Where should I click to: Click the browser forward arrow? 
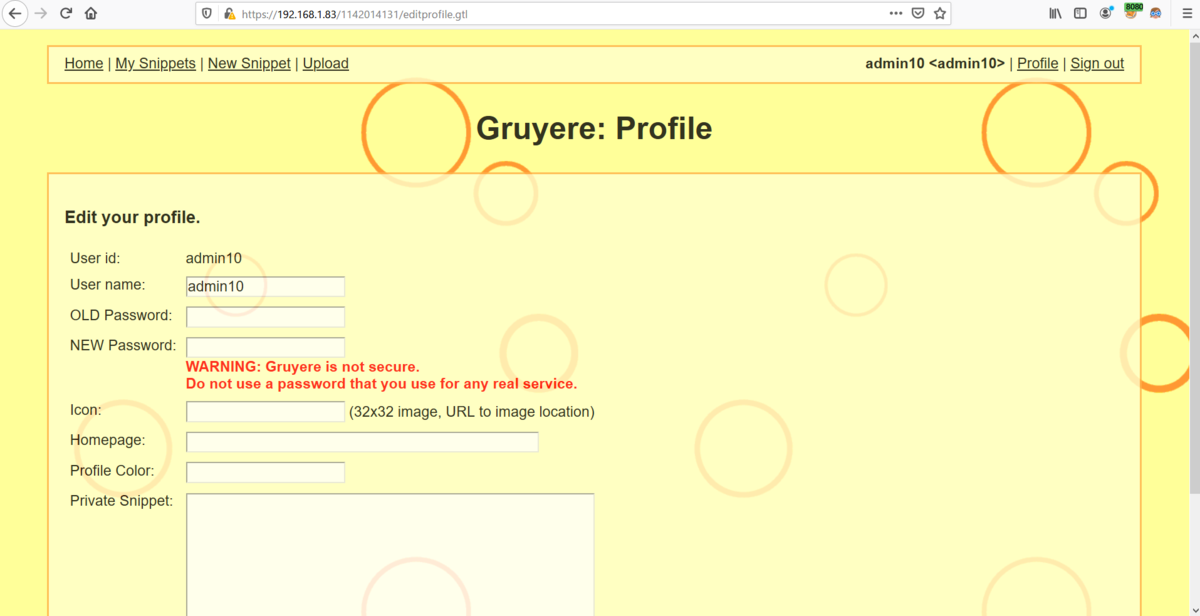point(40,14)
